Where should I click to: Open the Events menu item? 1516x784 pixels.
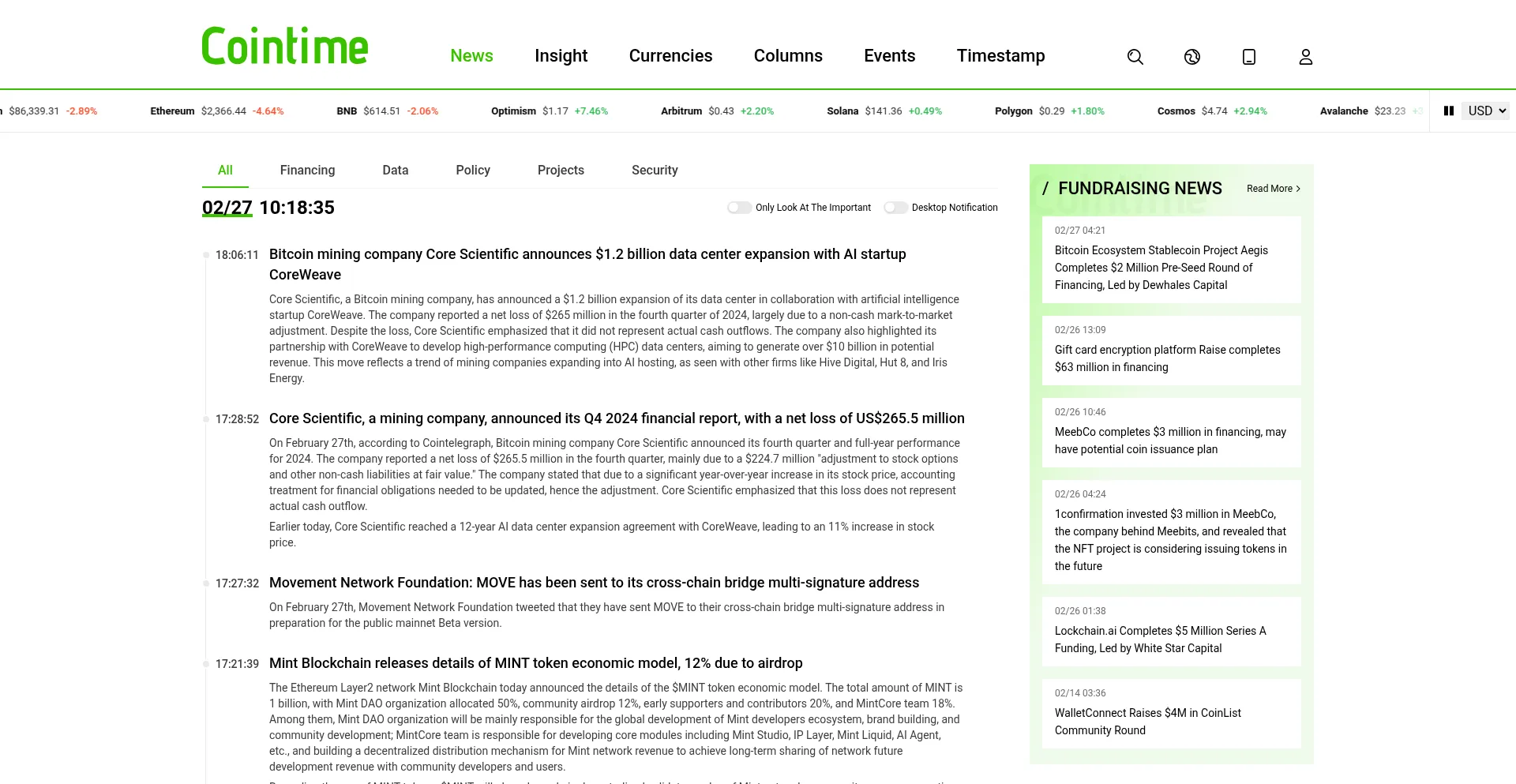[890, 56]
